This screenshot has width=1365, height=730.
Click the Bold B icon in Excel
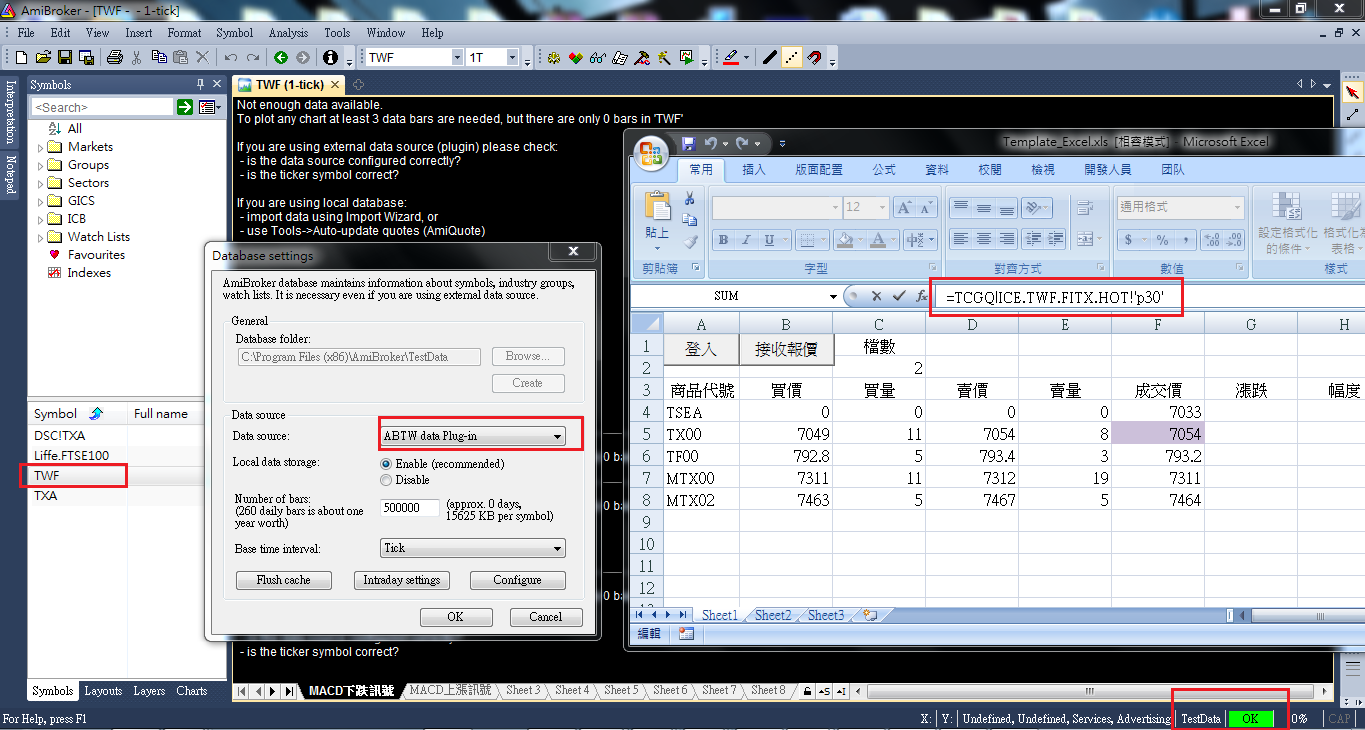pos(723,240)
